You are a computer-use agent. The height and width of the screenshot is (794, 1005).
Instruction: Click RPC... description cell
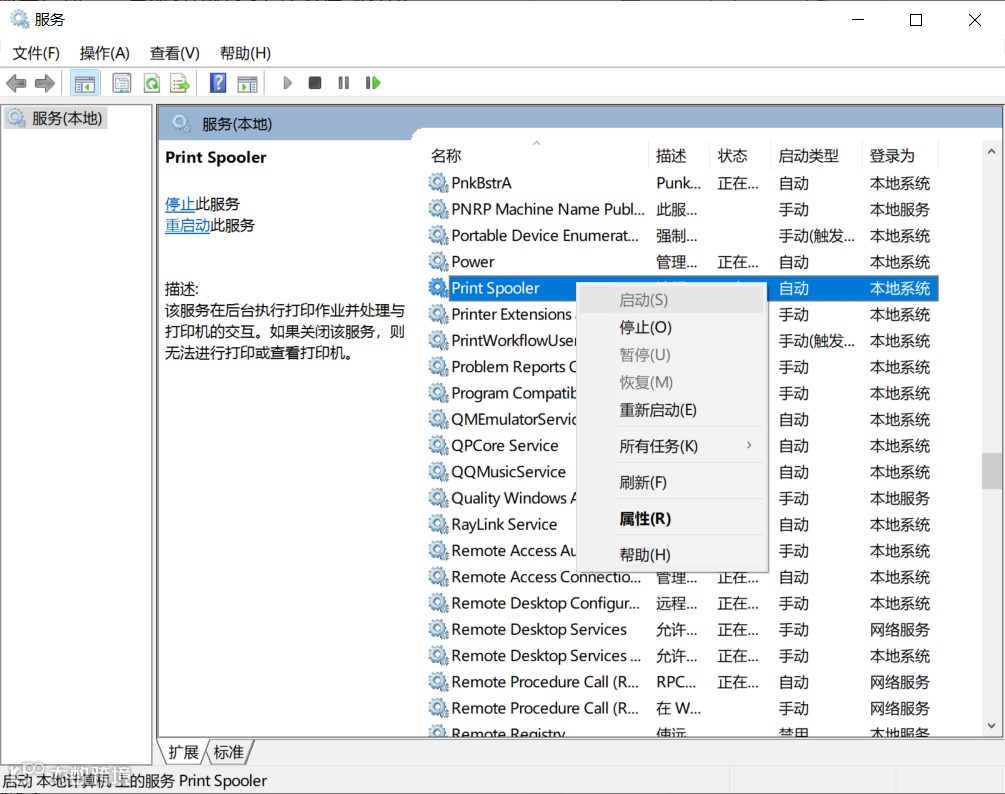tap(676, 682)
